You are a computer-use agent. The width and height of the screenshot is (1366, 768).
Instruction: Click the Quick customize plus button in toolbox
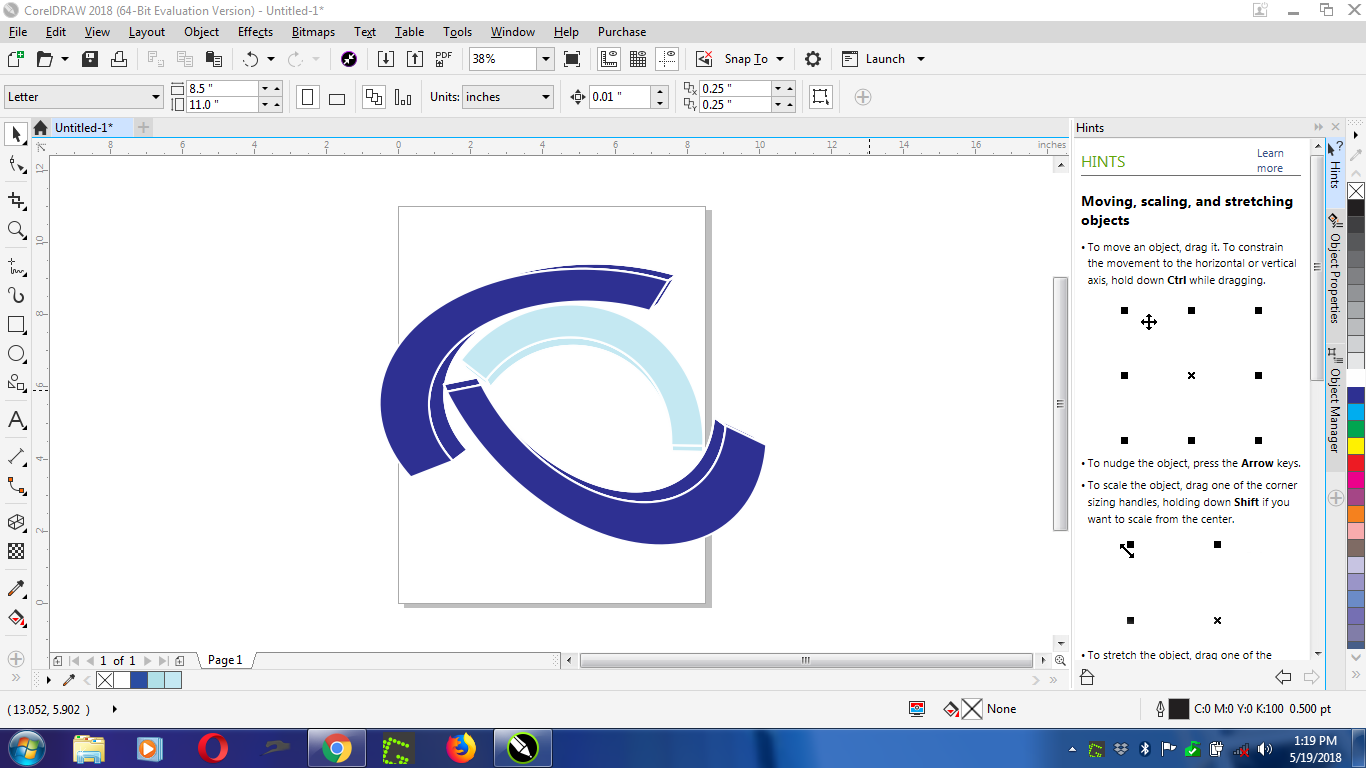[16, 659]
